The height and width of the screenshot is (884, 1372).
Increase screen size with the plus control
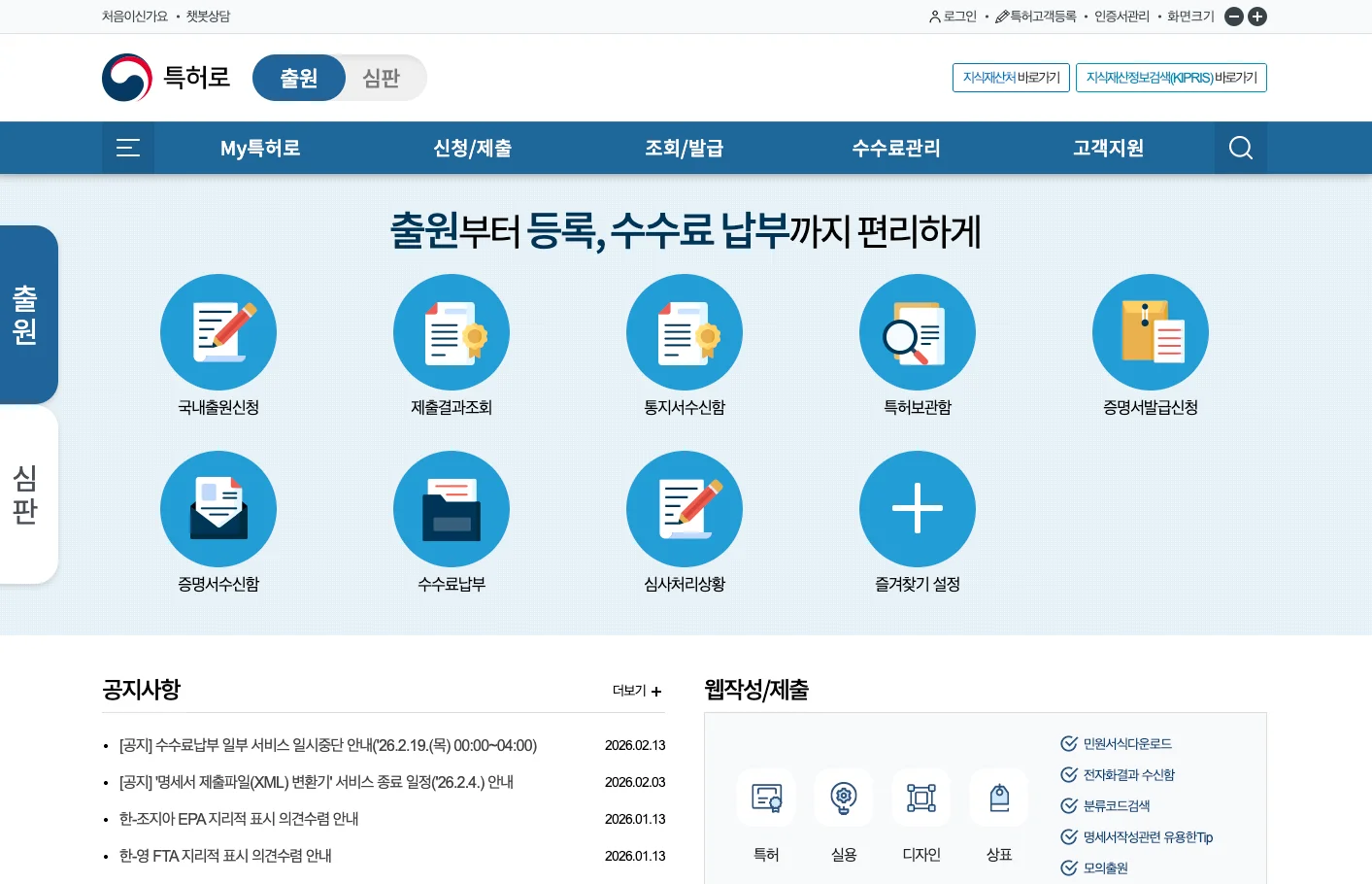click(x=1256, y=17)
